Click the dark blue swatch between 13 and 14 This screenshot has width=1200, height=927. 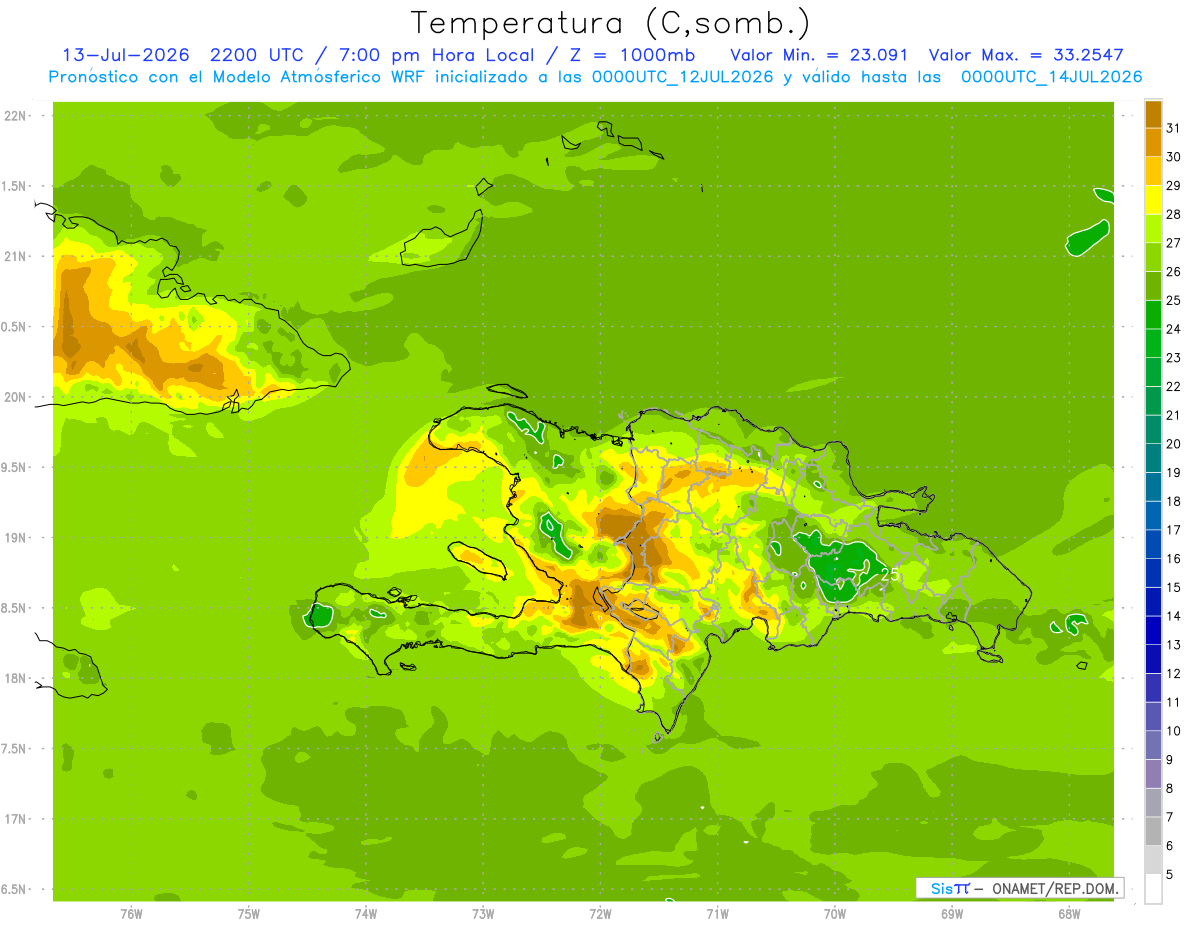(1153, 630)
